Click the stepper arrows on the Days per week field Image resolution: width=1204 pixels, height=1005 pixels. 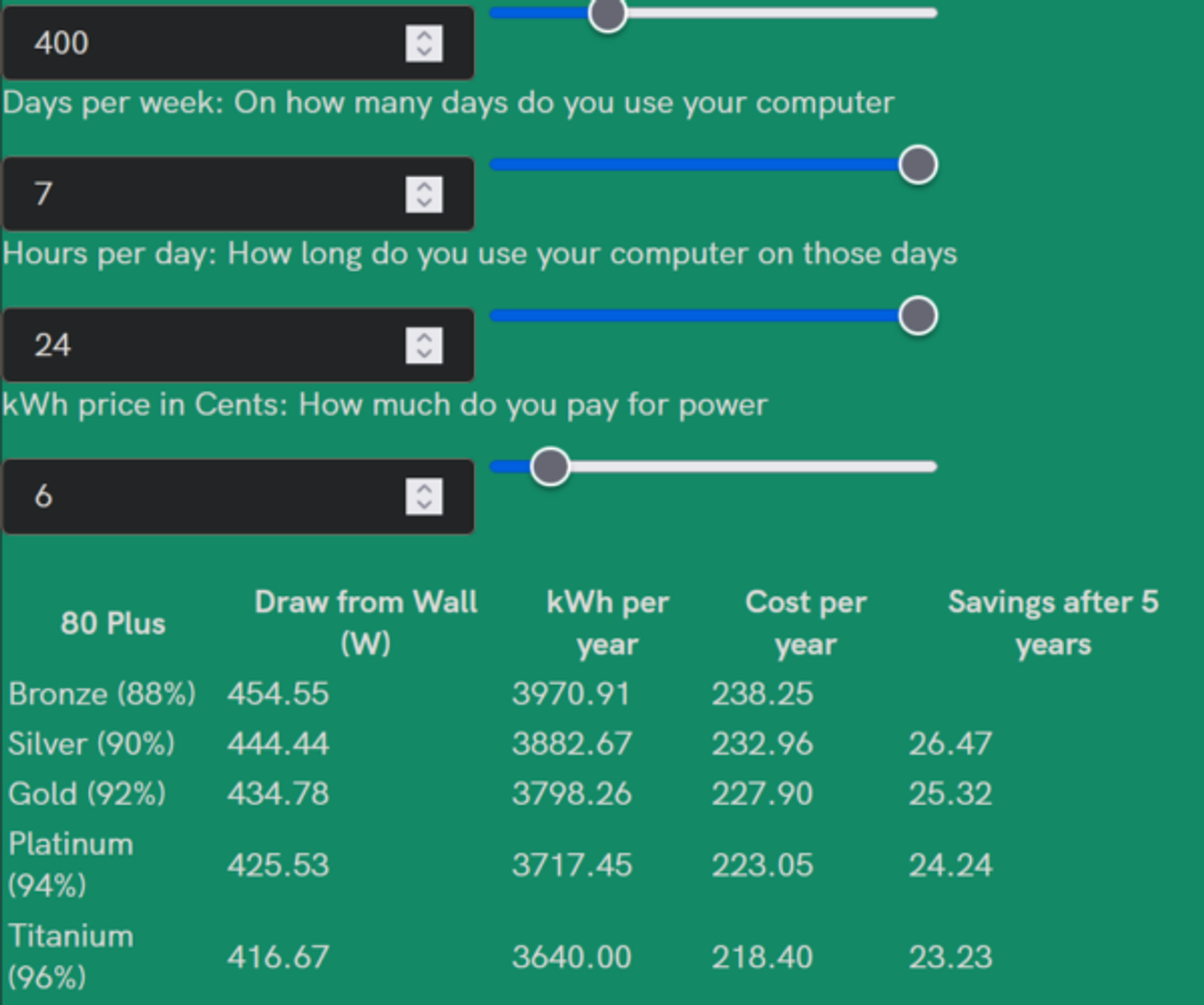coord(425,194)
